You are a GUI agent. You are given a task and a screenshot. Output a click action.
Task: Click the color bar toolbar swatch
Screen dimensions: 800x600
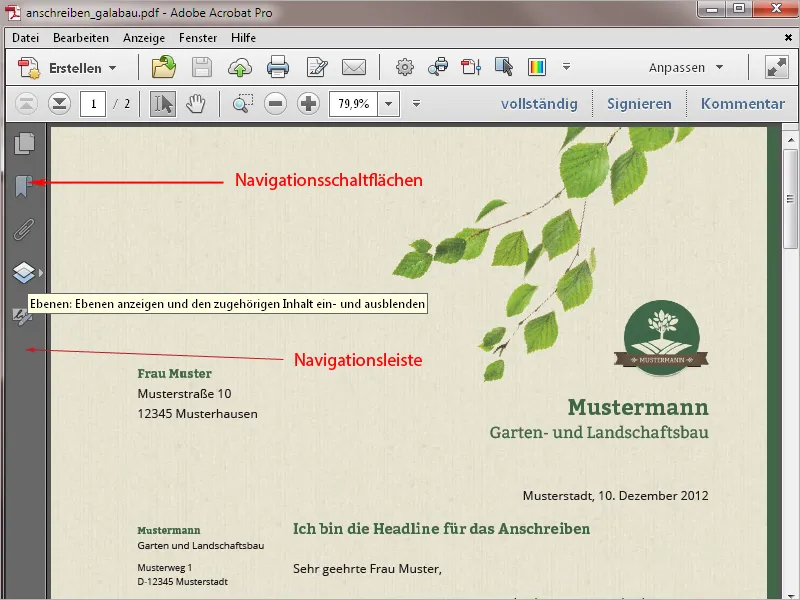point(539,68)
